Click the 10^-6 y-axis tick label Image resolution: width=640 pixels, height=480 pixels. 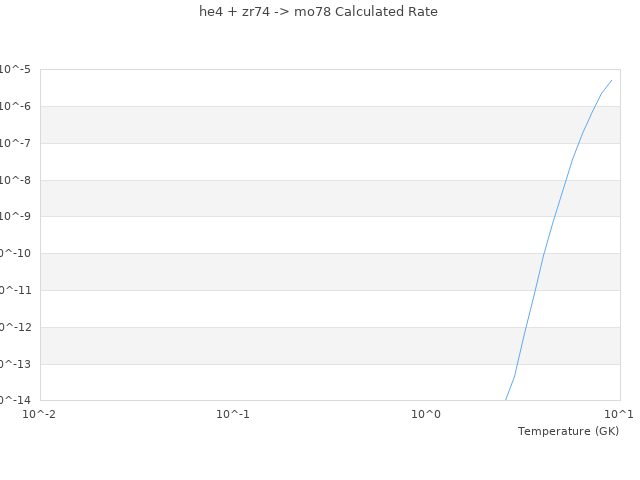coord(15,107)
